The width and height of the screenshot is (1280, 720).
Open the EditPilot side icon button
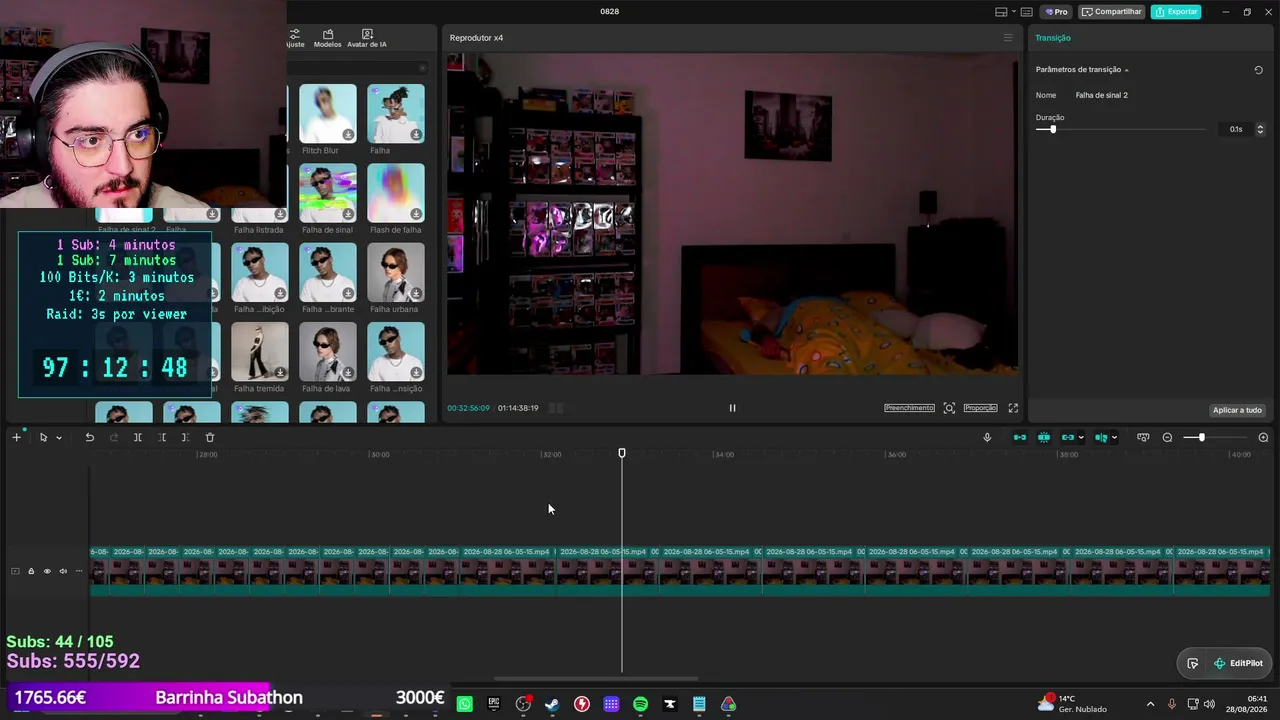click(x=1192, y=663)
